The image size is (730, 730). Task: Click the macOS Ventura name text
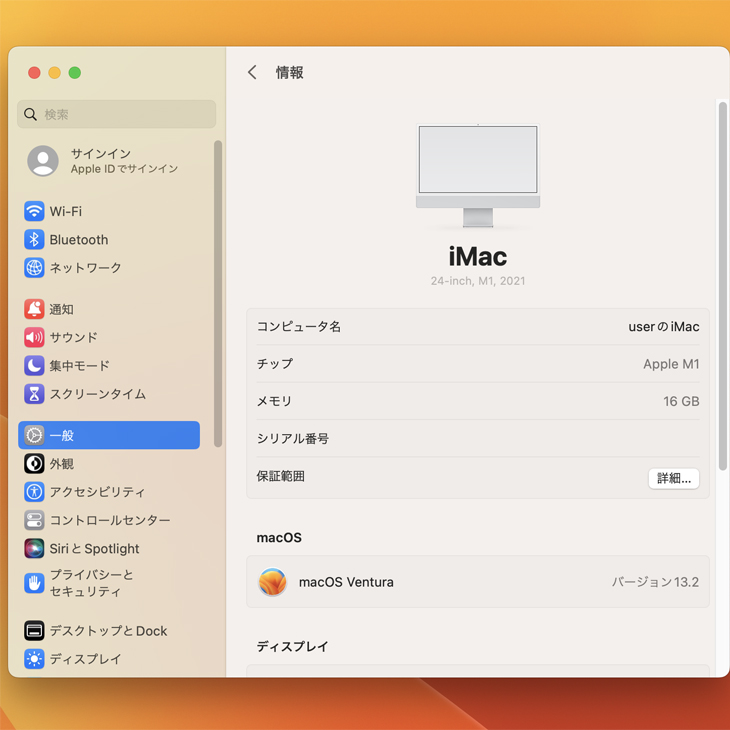(346, 582)
